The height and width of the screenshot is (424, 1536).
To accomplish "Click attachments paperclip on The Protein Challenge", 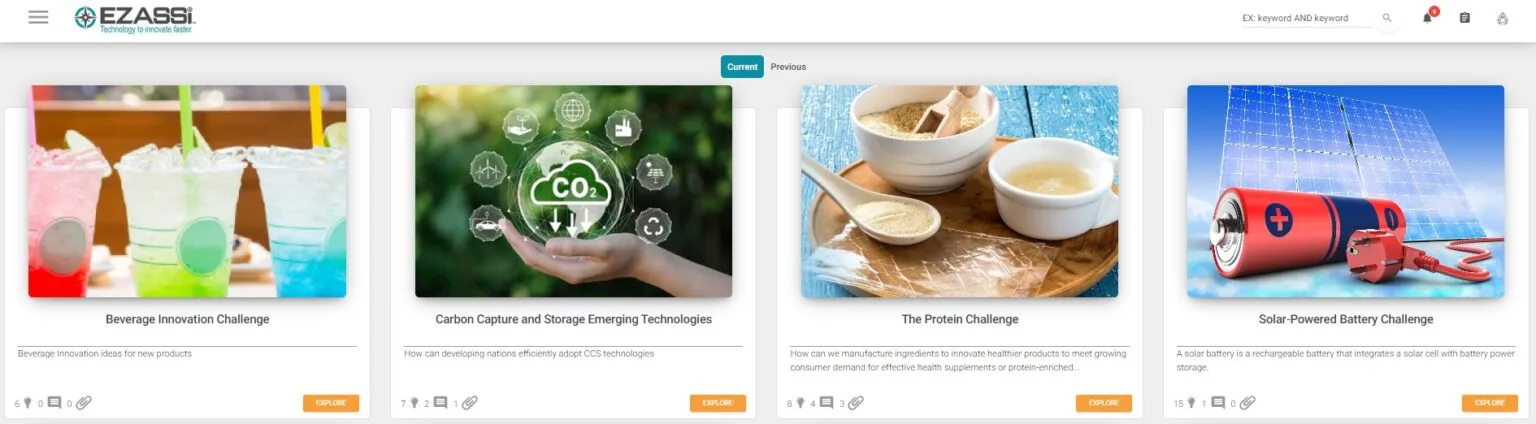I will [856, 403].
